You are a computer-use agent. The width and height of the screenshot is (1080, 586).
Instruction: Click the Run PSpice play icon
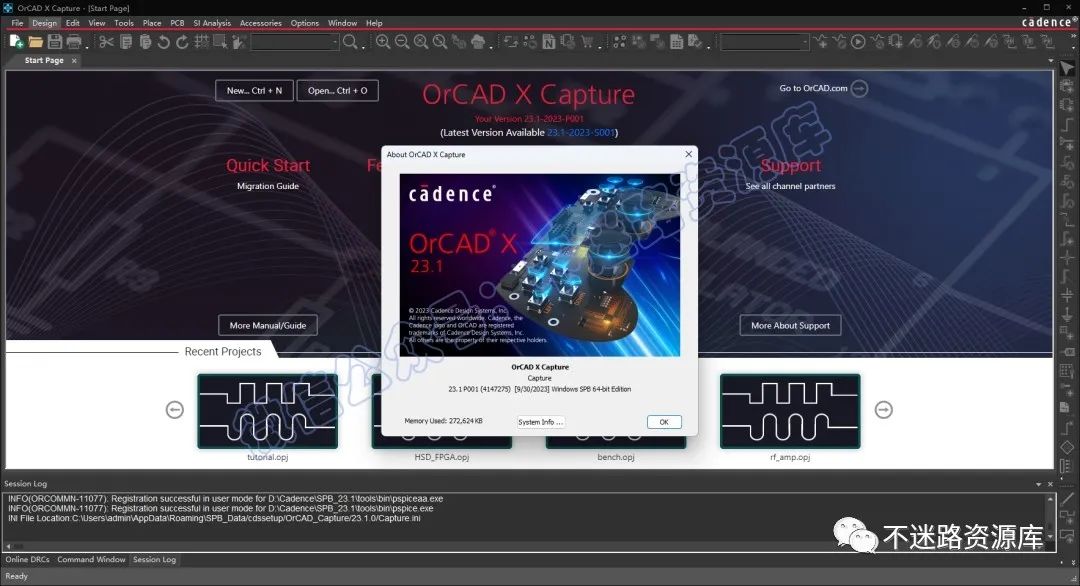(x=858, y=42)
